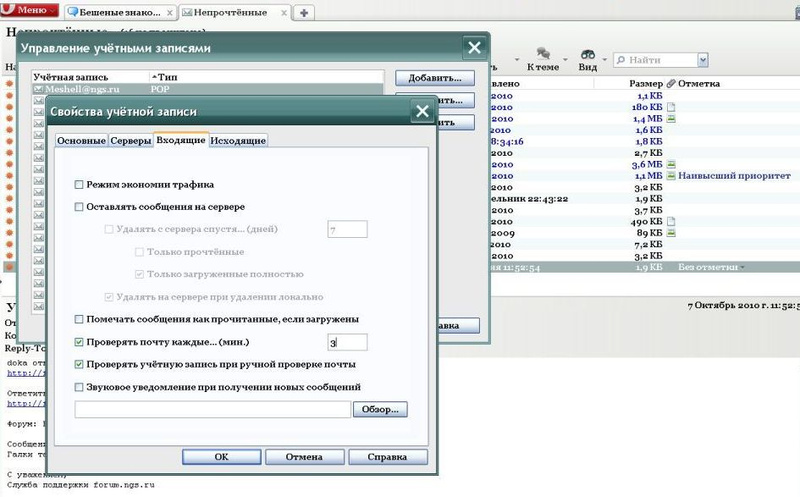Viewport: 800px width, 497px height.
Task: Click chat icon on Бешеные знако tab
Action: coord(73,12)
